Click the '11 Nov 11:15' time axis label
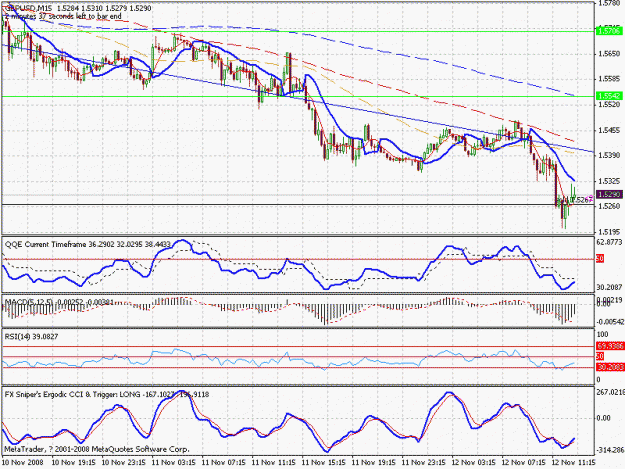Screen dimensions: 625x469 coord(274,463)
